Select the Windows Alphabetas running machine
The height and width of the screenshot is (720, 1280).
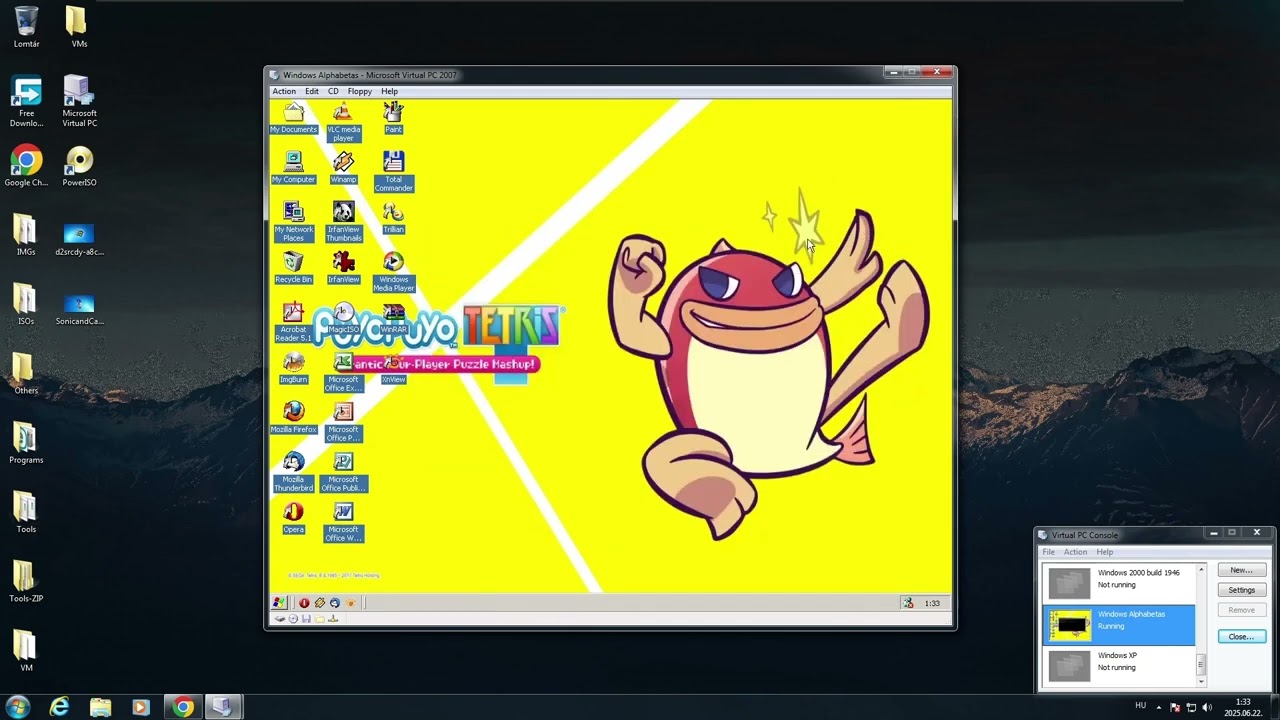1119,625
